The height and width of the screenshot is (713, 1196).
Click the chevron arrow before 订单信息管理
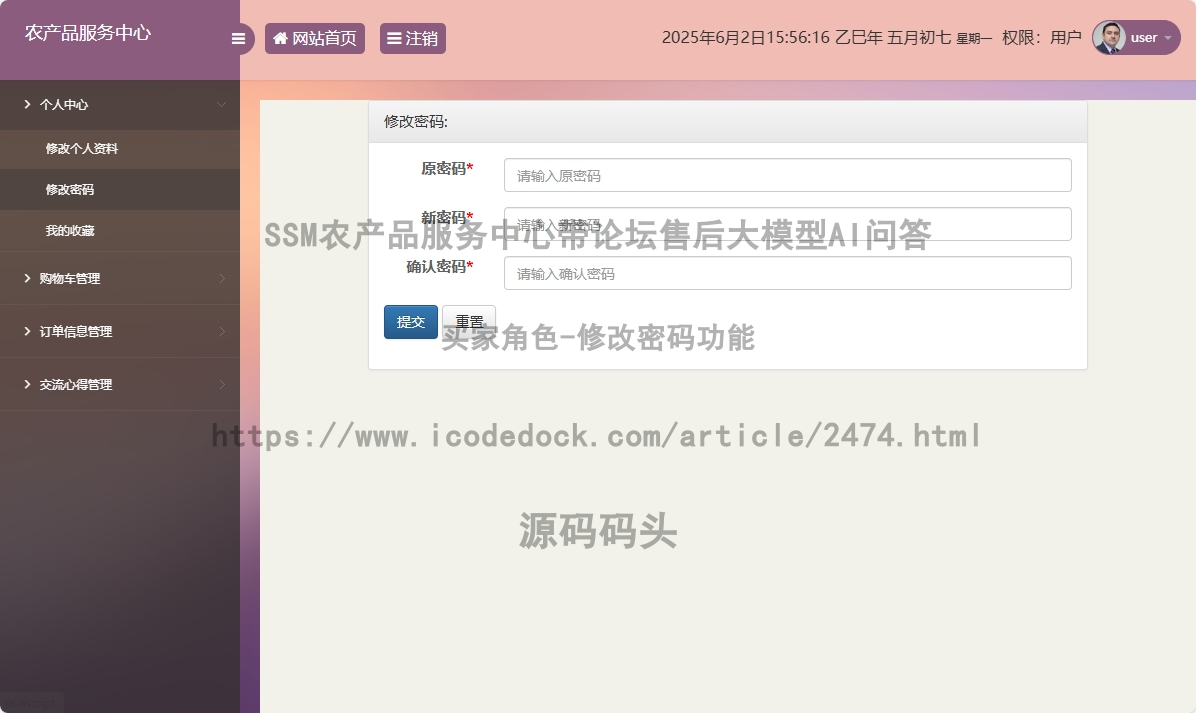pos(27,331)
